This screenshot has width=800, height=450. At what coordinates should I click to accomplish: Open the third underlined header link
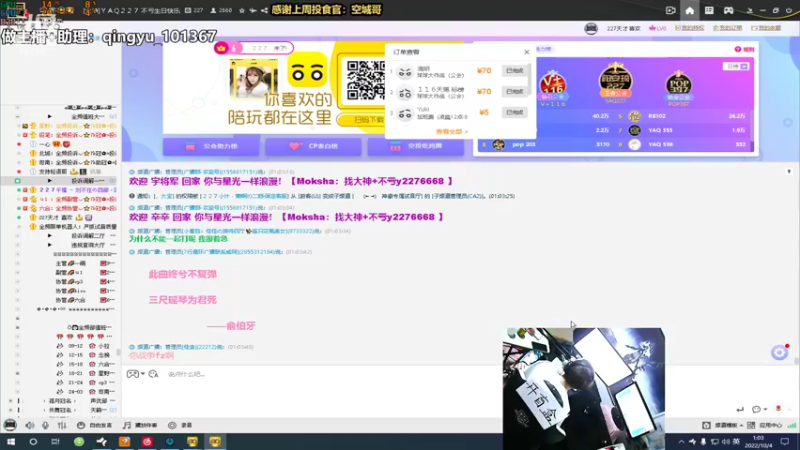tap(766, 28)
